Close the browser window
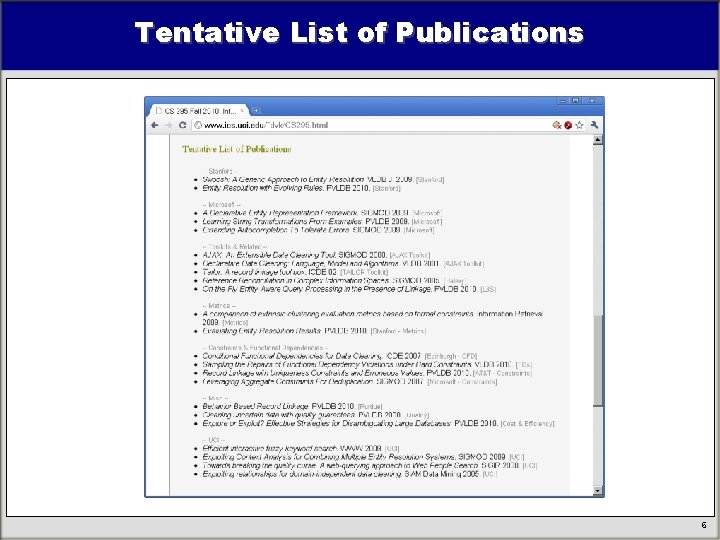The width and height of the screenshot is (720, 540). (592, 101)
